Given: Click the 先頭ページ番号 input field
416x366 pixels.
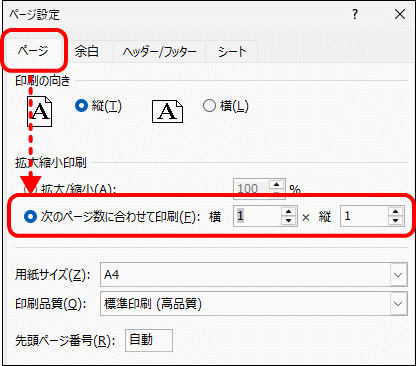Looking at the screenshot, I should [149, 340].
